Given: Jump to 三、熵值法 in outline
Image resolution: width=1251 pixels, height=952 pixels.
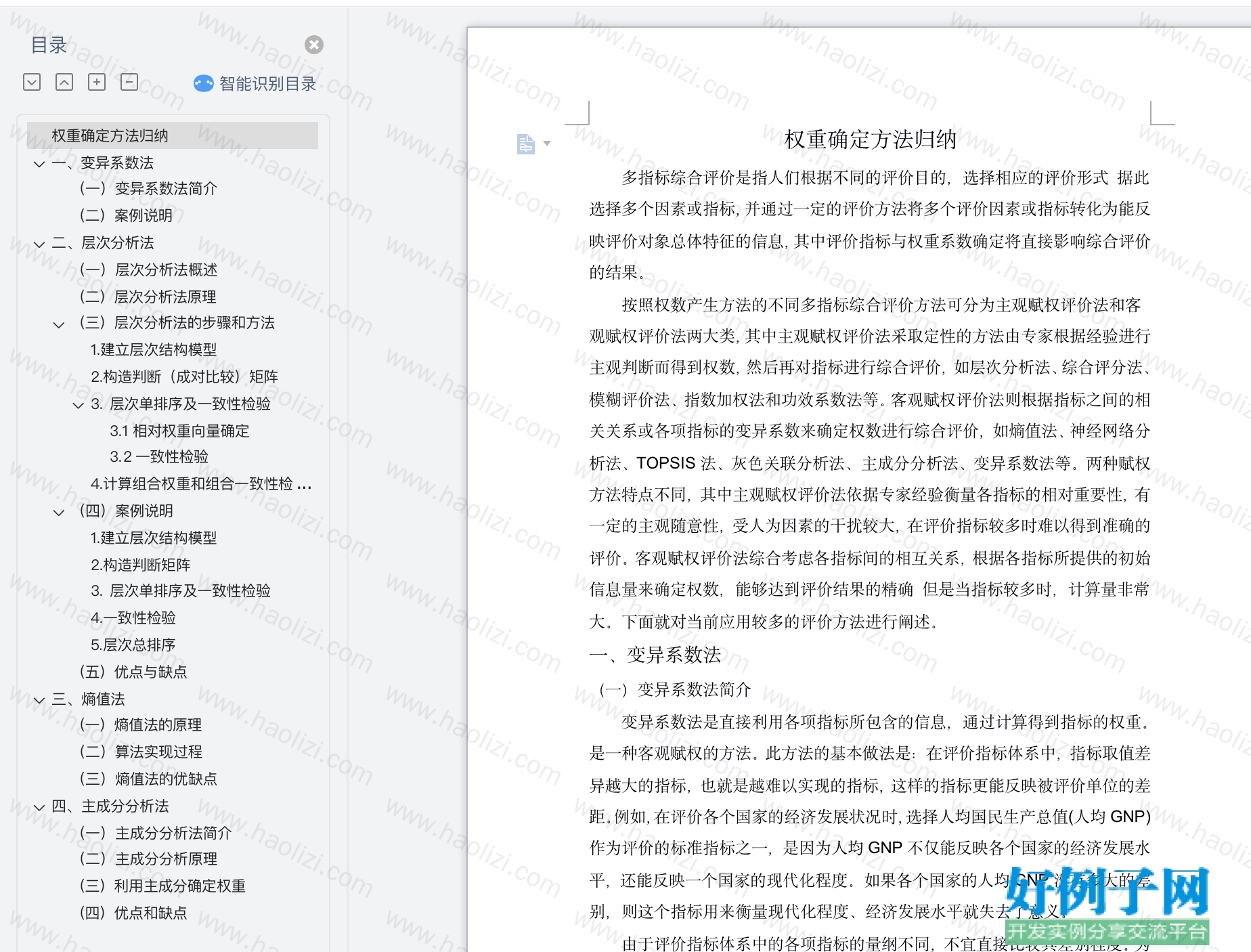Looking at the screenshot, I should click(89, 699).
